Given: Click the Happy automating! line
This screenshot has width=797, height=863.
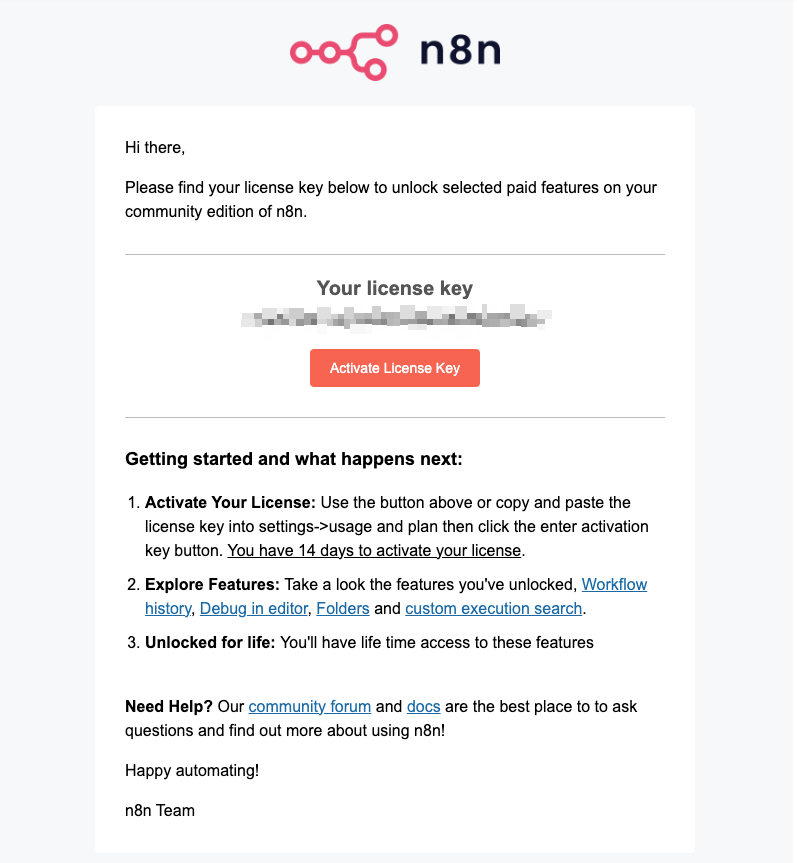Looking at the screenshot, I should coord(192,770).
